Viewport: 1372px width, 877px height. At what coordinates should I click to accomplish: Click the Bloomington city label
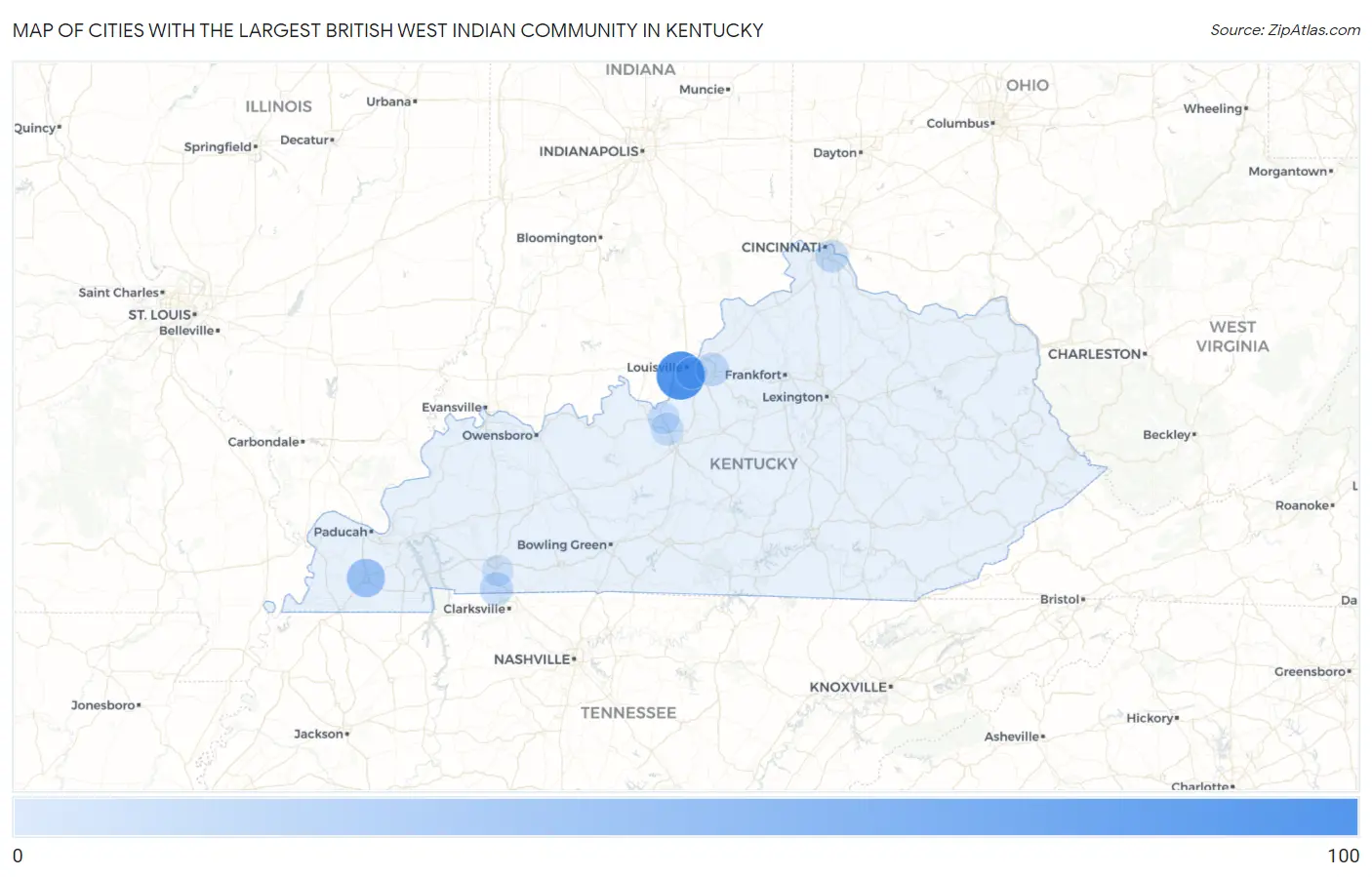pos(556,238)
